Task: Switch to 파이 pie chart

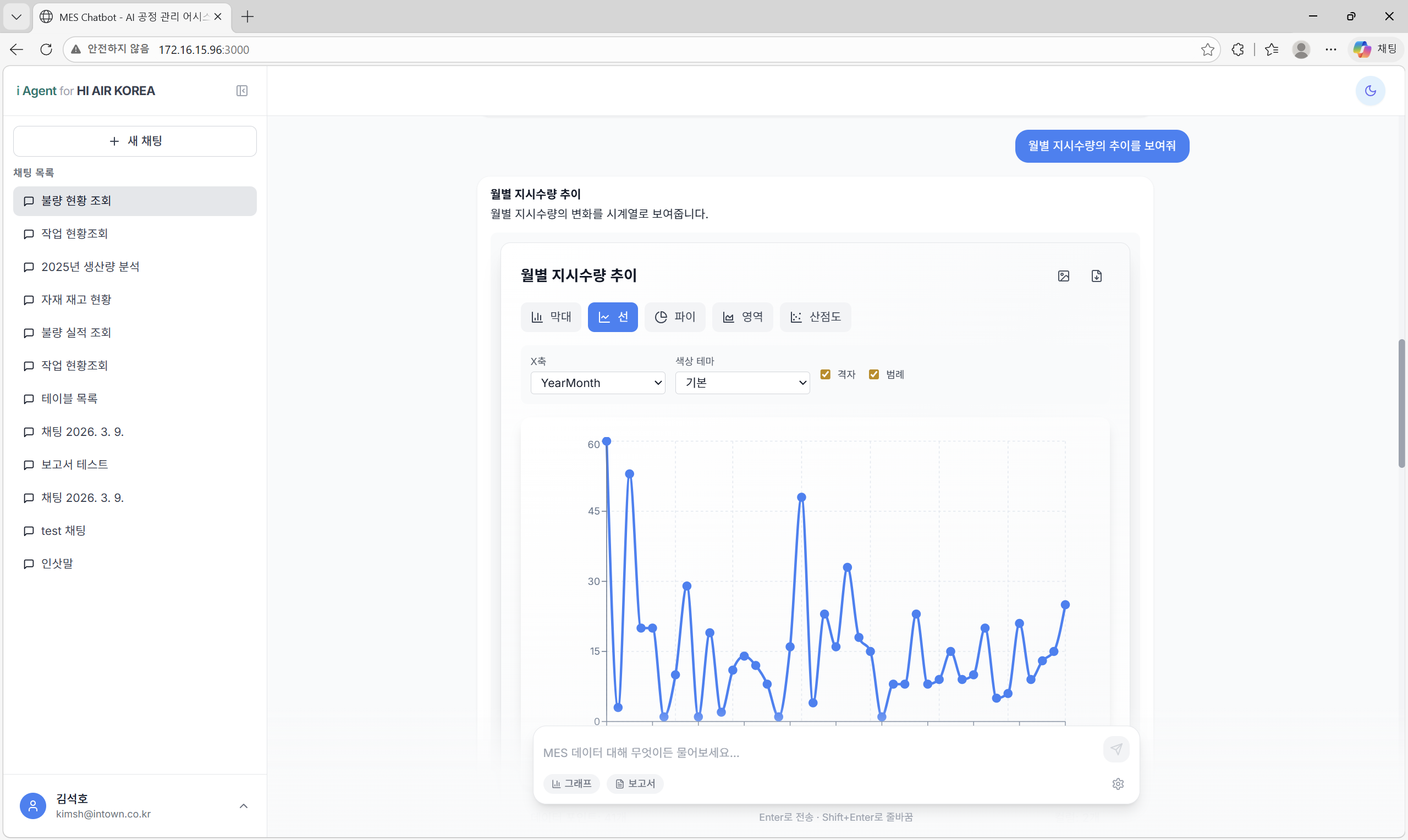Action: coord(674,317)
